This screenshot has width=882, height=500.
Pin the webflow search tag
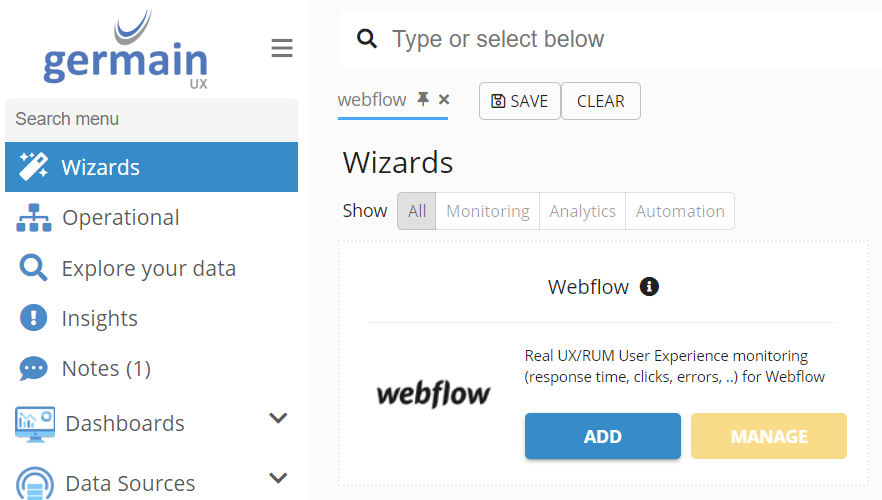point(423,99)
